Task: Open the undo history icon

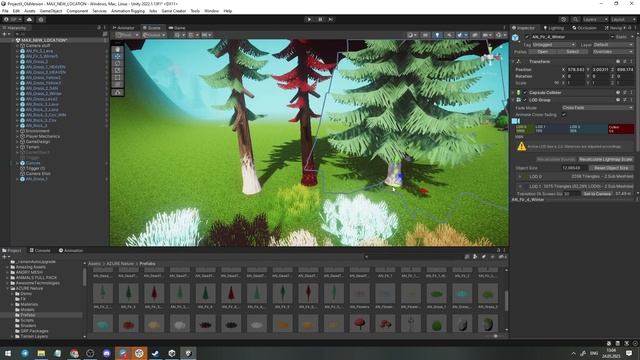Action: [564, 19]
